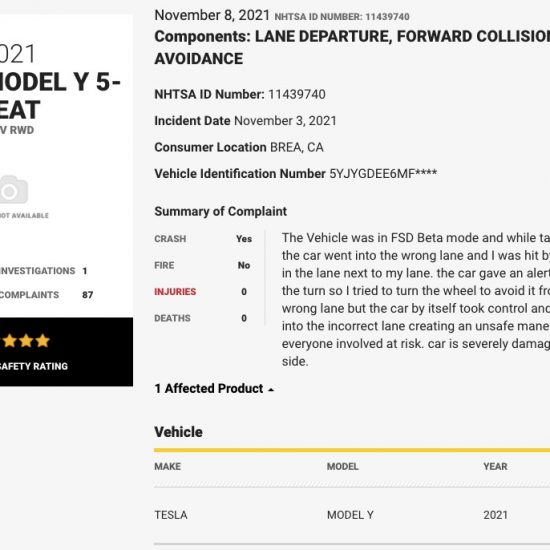Click the Injuries label in red
The height and width of the screenshot is (550, 550).
coord(175,292)
